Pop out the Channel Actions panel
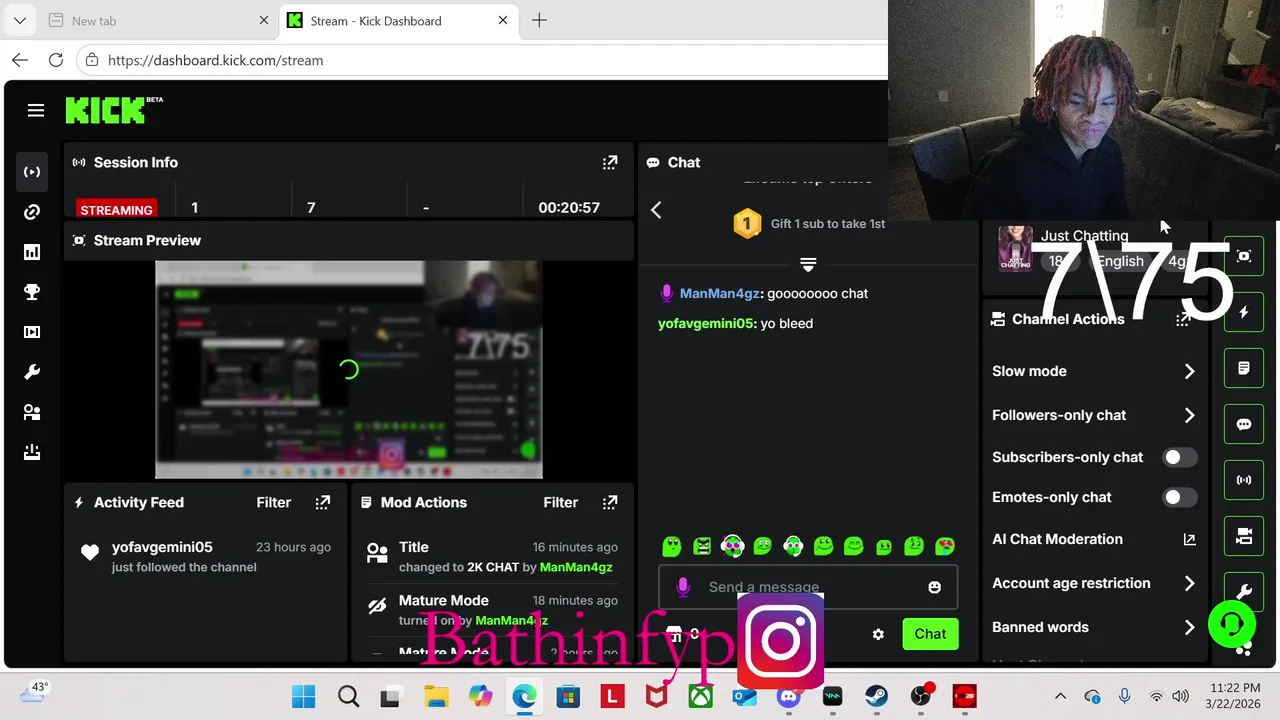This screenshot has width=1280, height=720. [x=1183, y=319]
